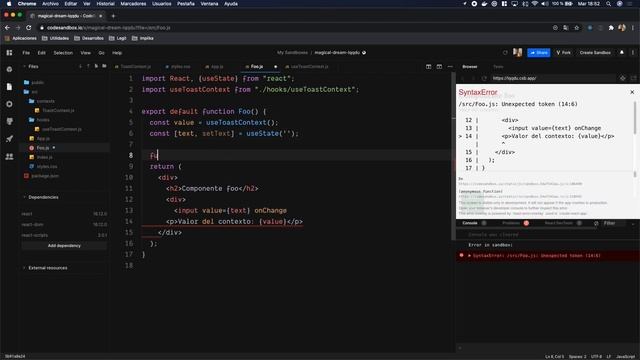
Task: Clear the console icon next to Filter
Action: click(x=596, y=223)
